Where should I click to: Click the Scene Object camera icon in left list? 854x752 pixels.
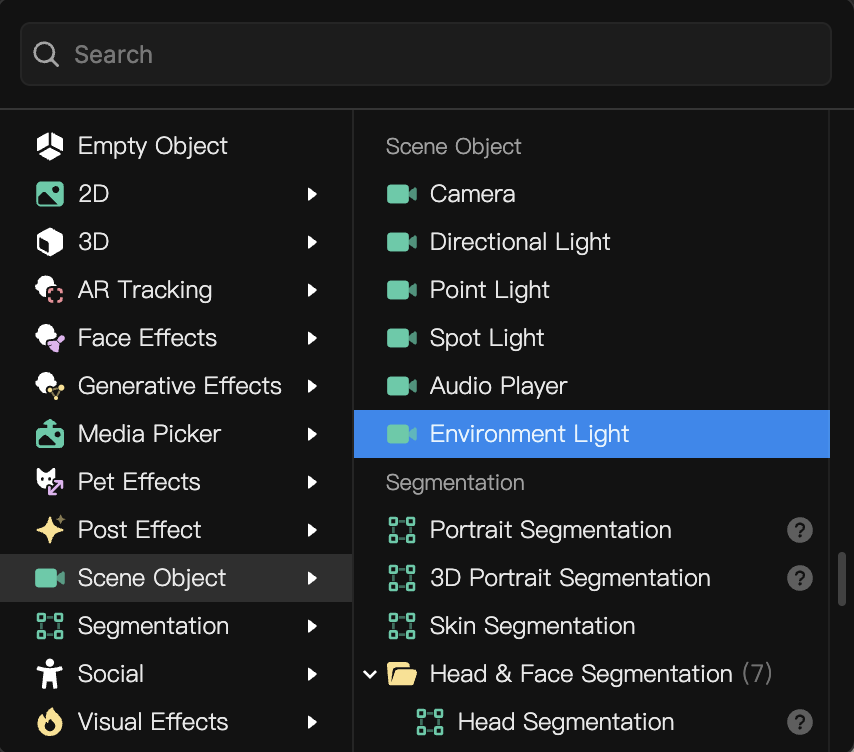pos(50,578)
